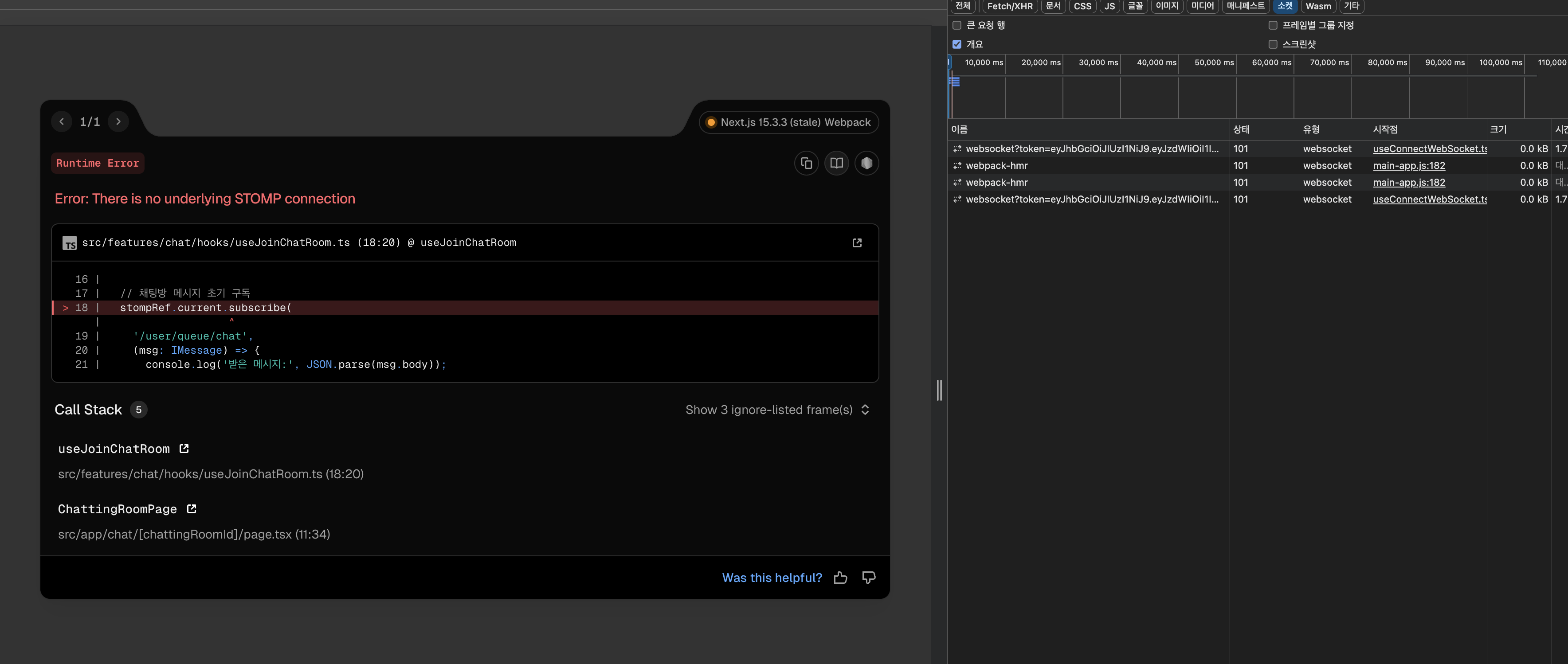
Task: Copy the error stack trace icon
Action: click(x=807, y=163)
